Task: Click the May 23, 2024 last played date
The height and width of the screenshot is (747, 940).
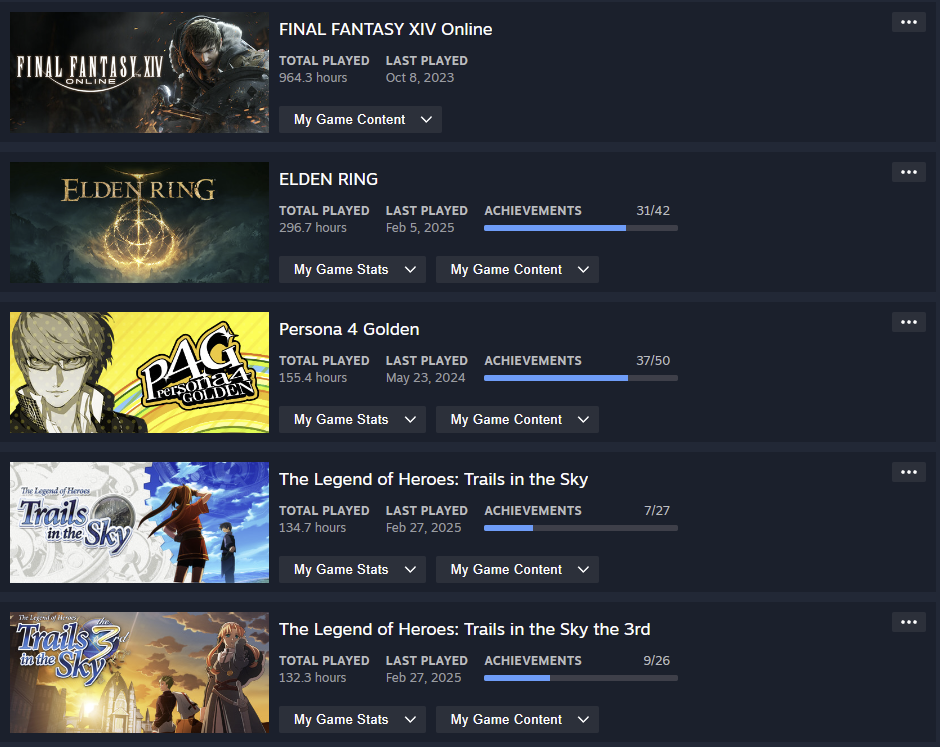Action: coord(426,377)
